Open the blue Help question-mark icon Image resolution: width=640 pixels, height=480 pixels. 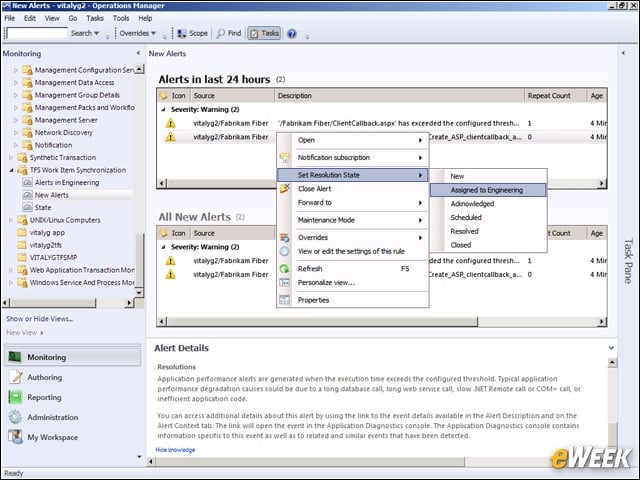291,33
